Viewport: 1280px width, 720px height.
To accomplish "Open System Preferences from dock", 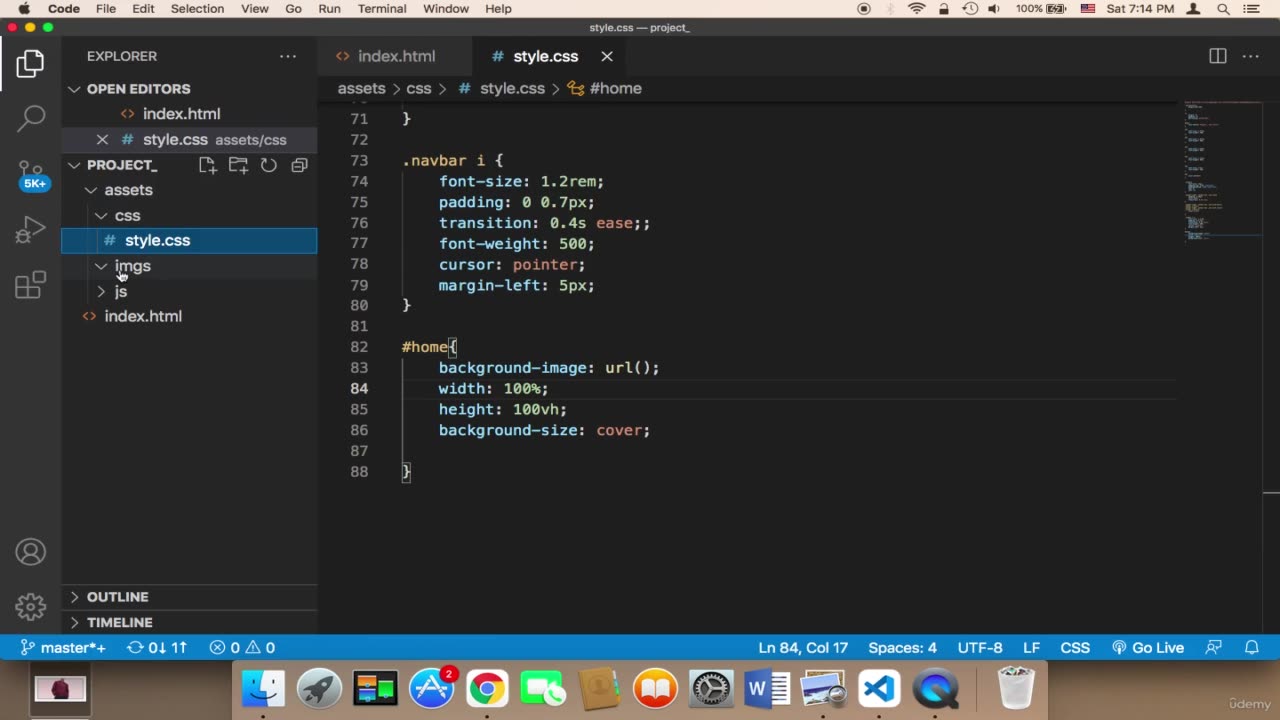I will pyautogui.click(x=711, y=689).
